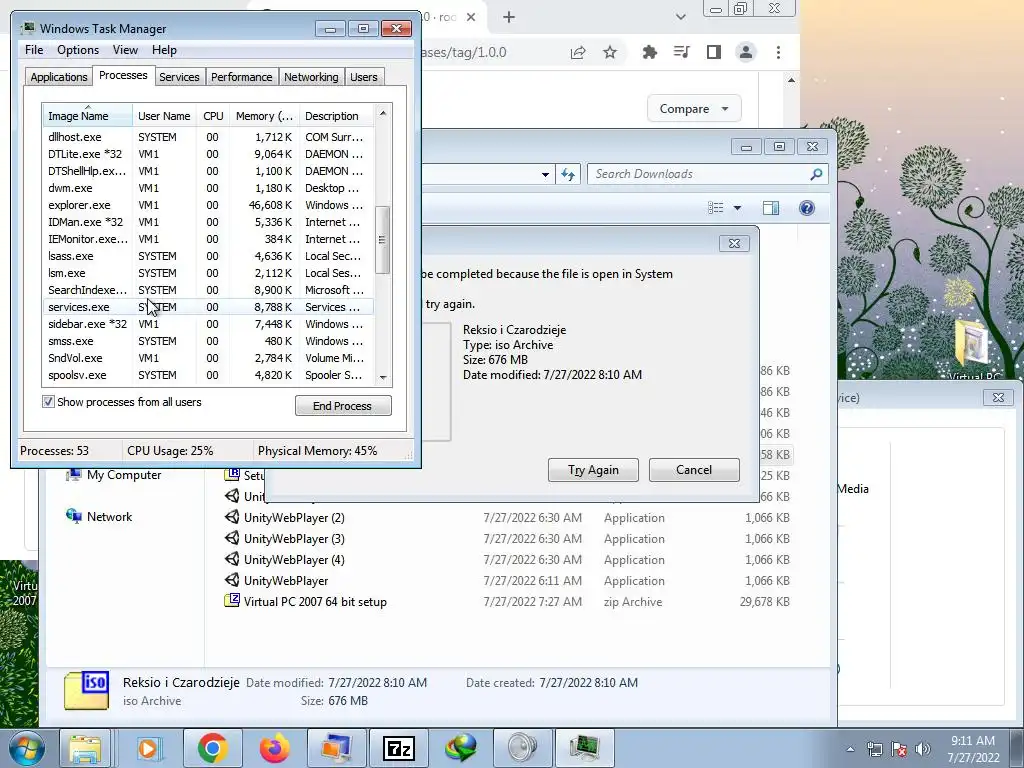Screen dimensions: 1024x768
Task: Switch to Services tab
Action: click(x=179, y=77)
